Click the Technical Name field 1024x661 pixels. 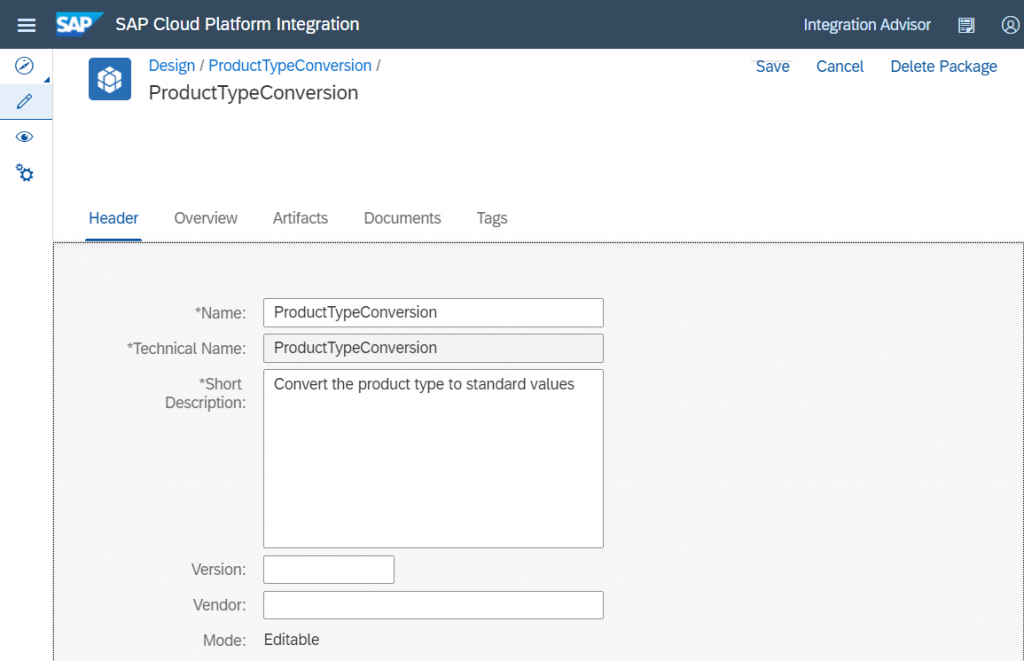(433, 348)
